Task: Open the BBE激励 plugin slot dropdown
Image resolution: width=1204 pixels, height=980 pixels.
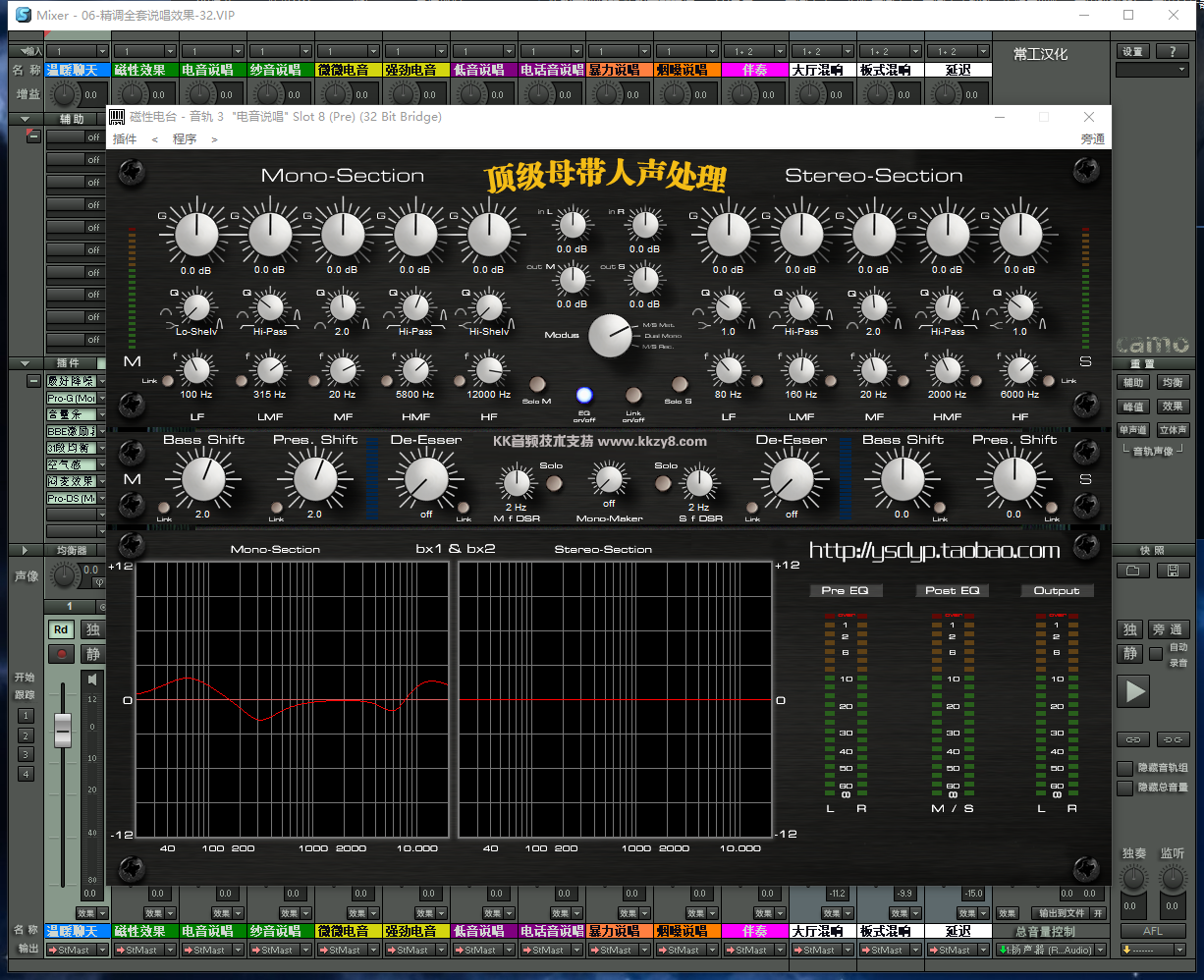Action: [101, 432]
